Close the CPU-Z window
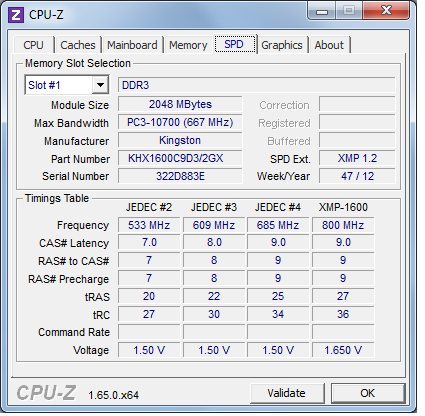This screenshot has width=425, height=416. point(386,11)
